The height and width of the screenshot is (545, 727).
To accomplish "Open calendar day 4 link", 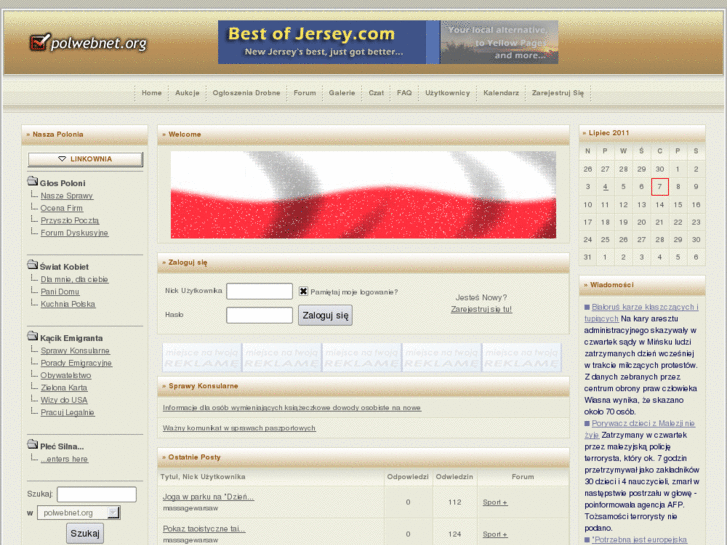I will point(605,187).
